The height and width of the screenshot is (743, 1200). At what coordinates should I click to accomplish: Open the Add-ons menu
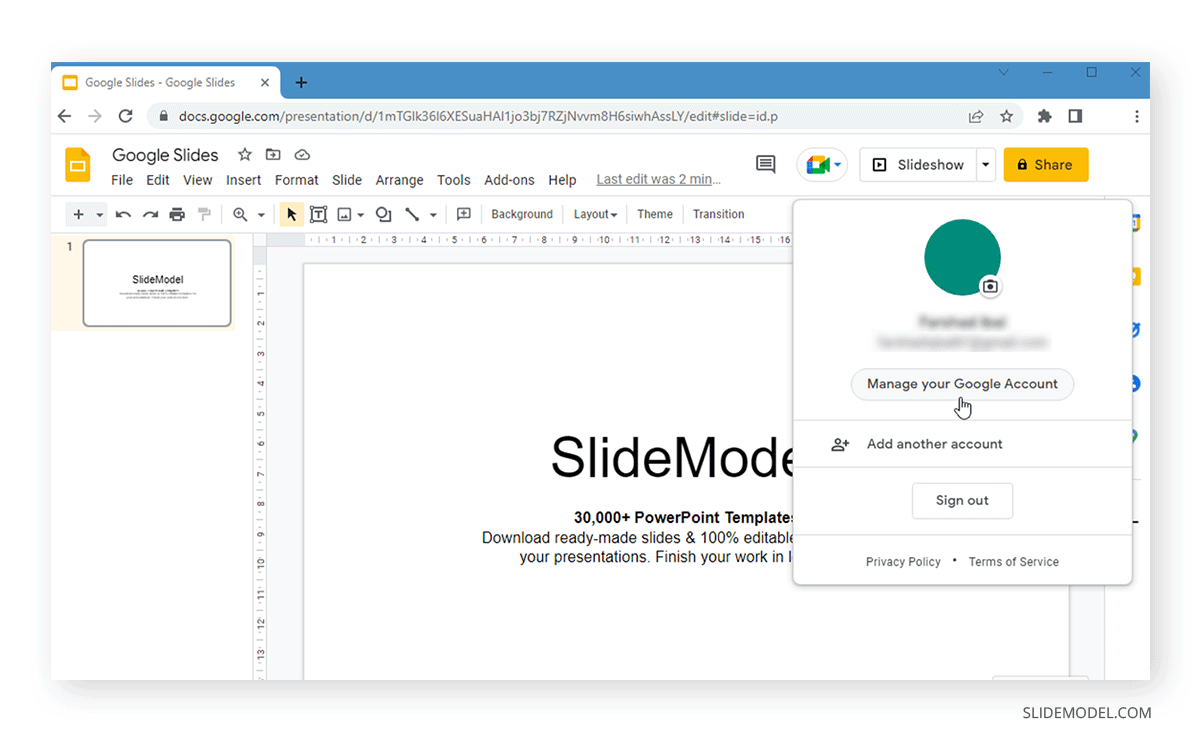point(510,180)
